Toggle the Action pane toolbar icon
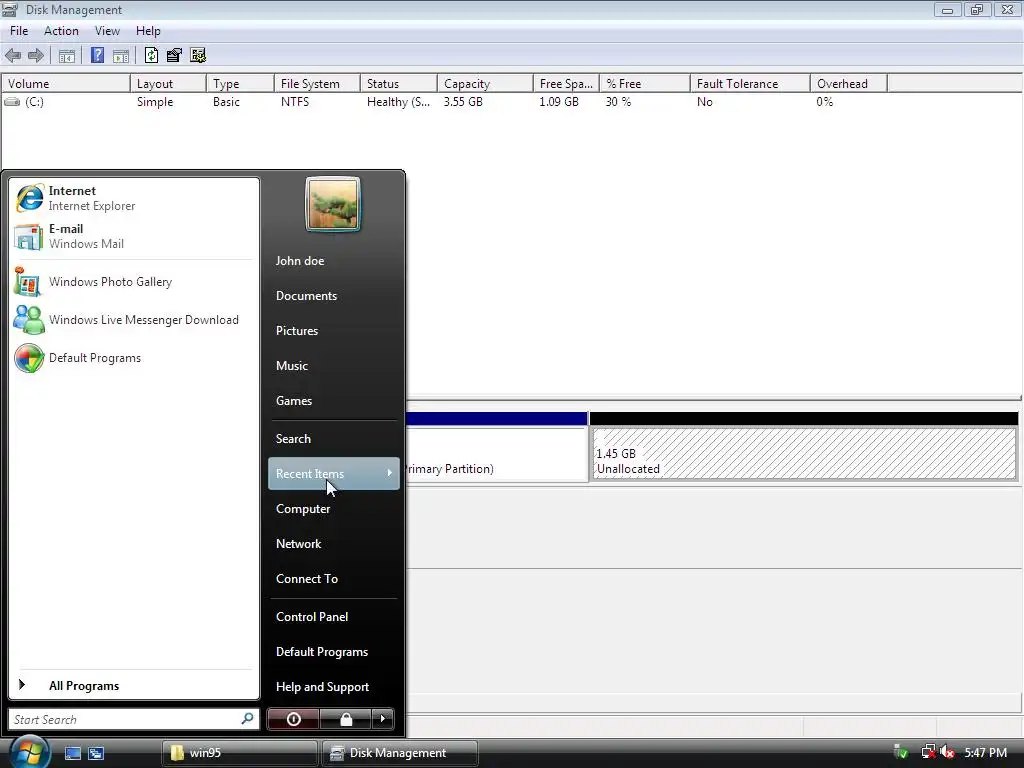 point(121,56)
